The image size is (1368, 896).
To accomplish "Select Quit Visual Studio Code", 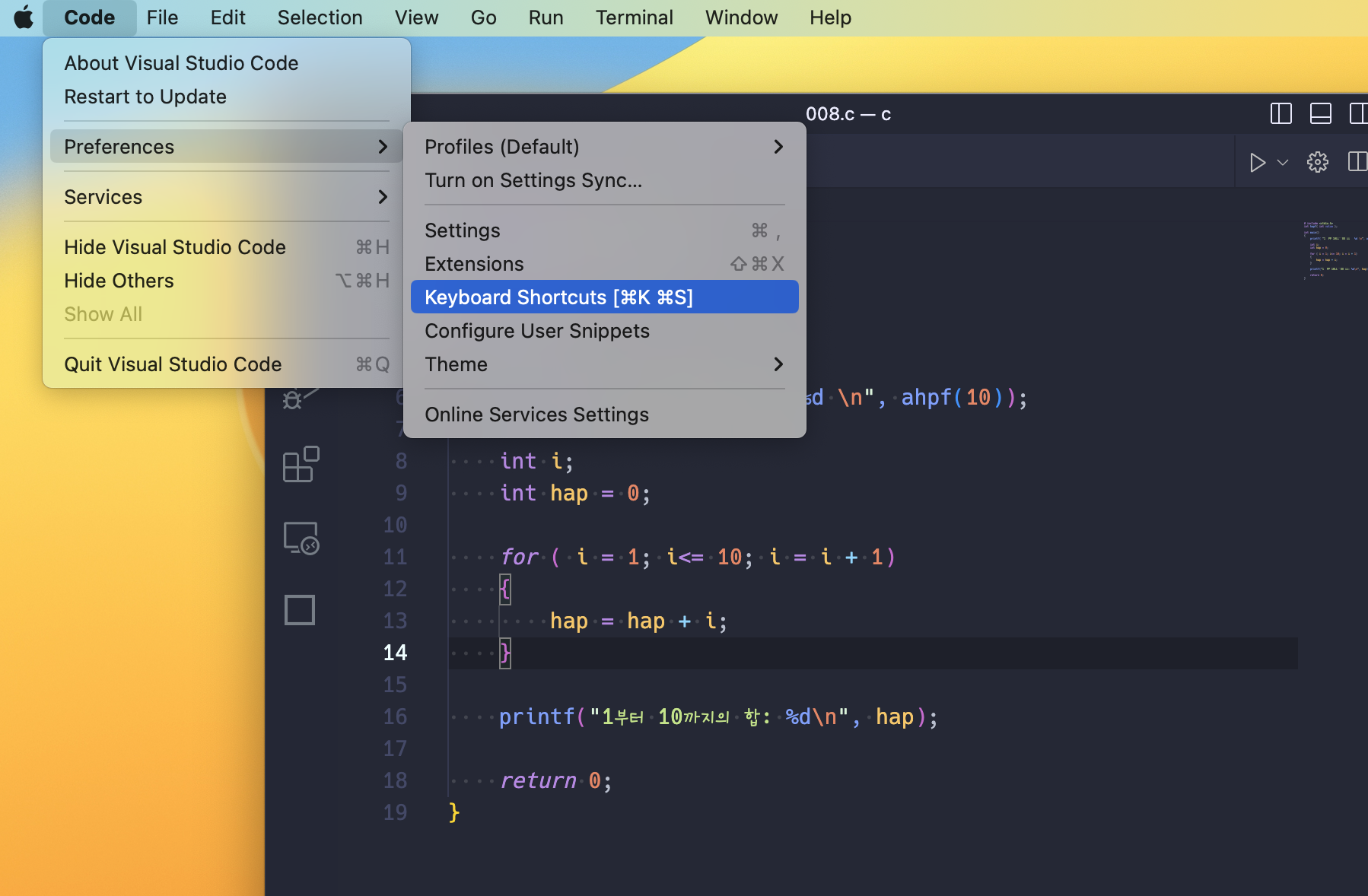I will [227, 364].
